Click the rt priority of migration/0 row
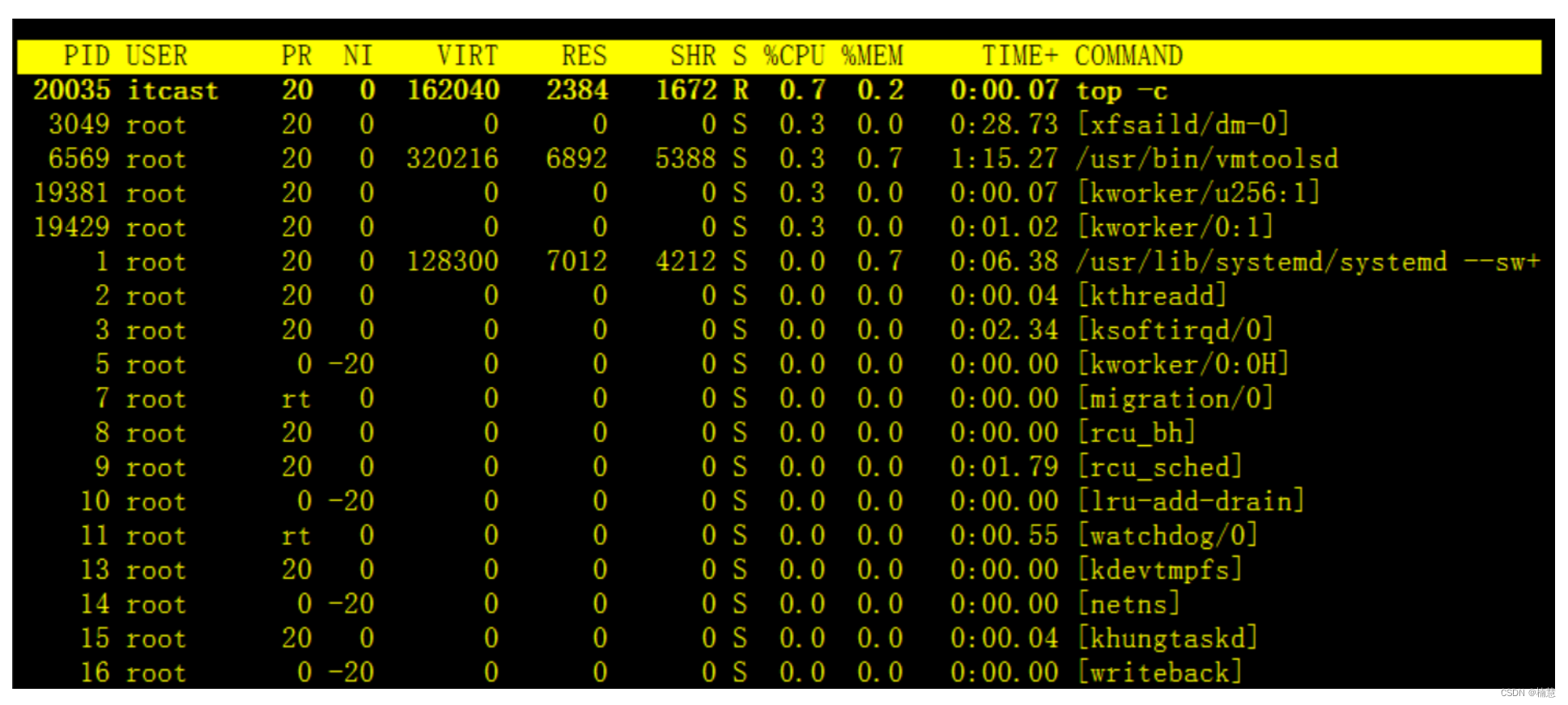 296,398
